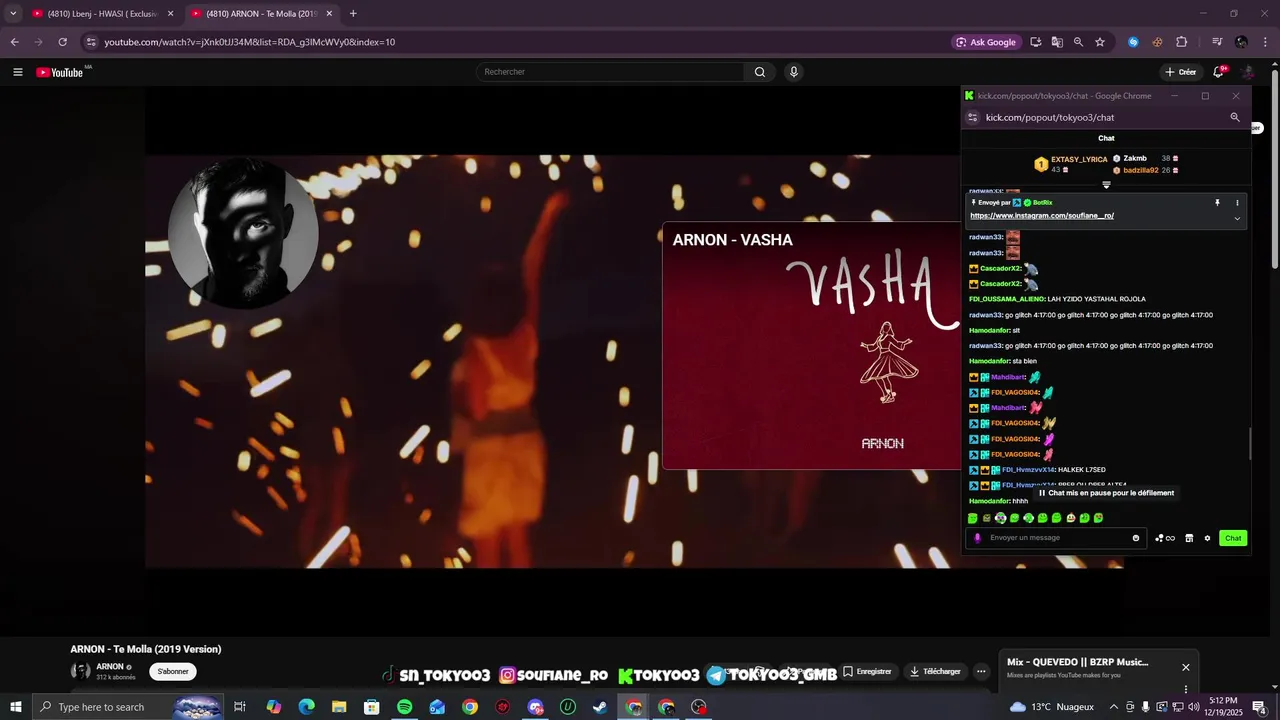1280x720 pixels.
Task: Go to the YouTube home logo
Action: [60, 72]
